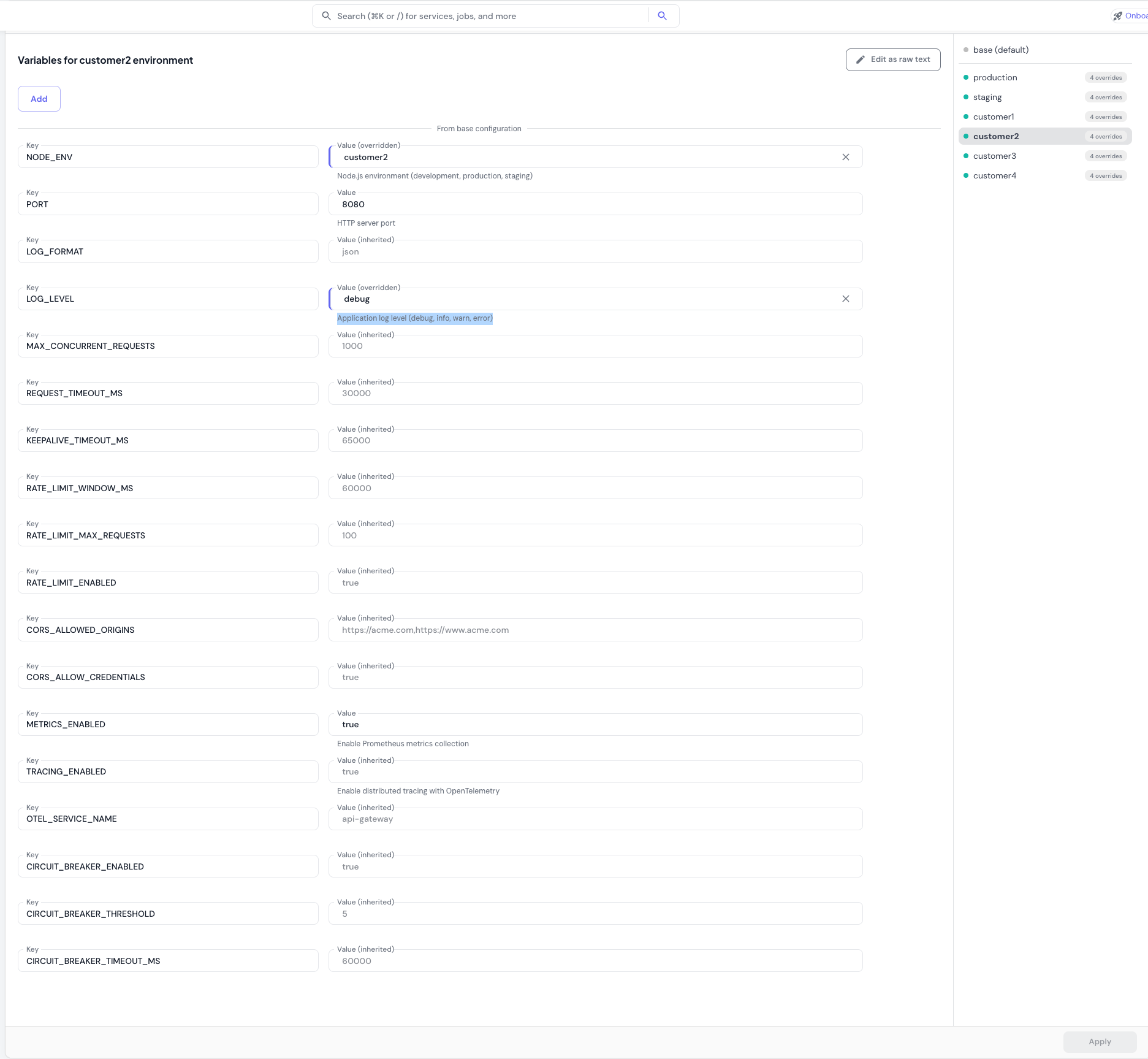Click the Apply button at bottom right
Viewport: 1148px width, 1059px height.
click(x=1099, y=1041)
